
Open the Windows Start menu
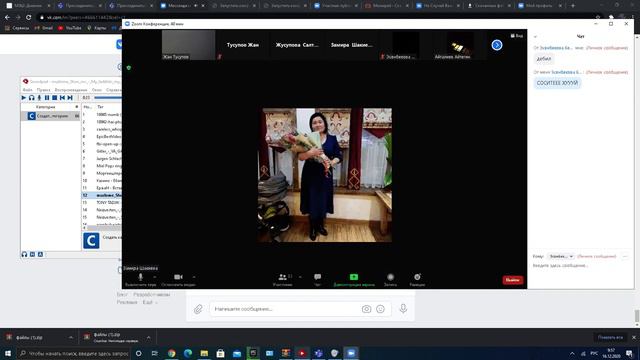coord(8,353)
